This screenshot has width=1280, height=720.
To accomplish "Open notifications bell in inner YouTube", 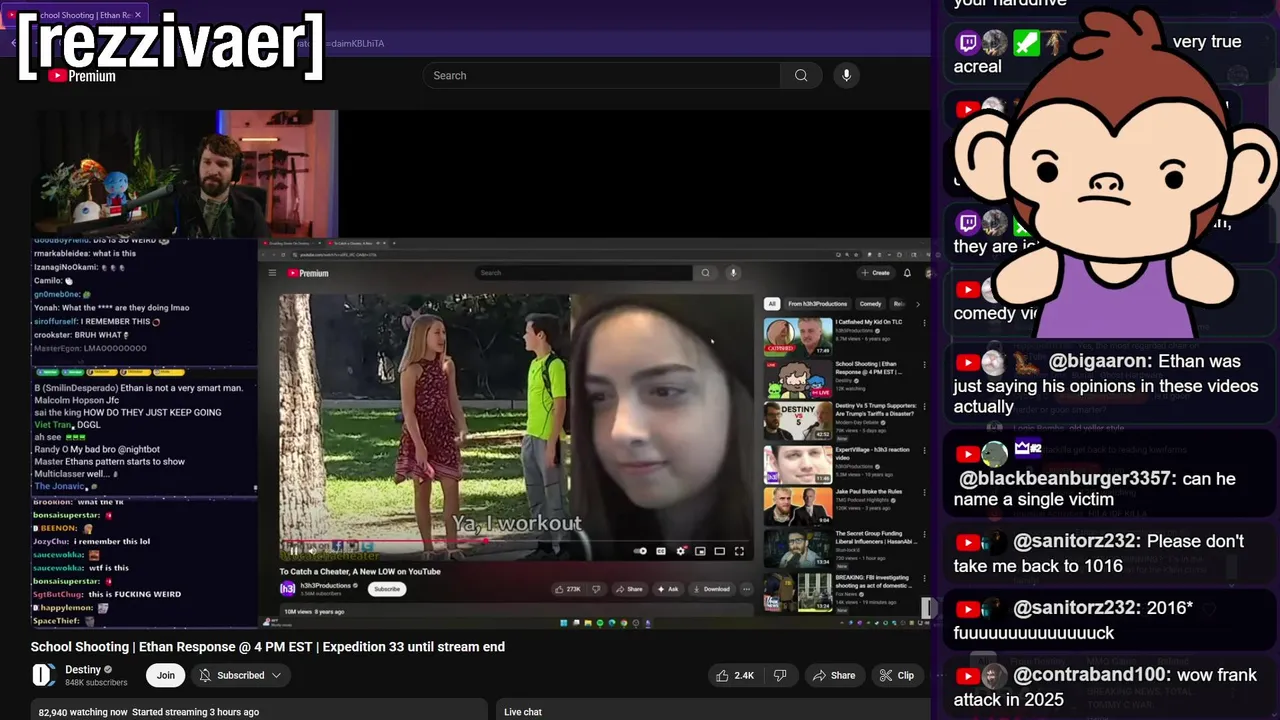I will [907, 273].
